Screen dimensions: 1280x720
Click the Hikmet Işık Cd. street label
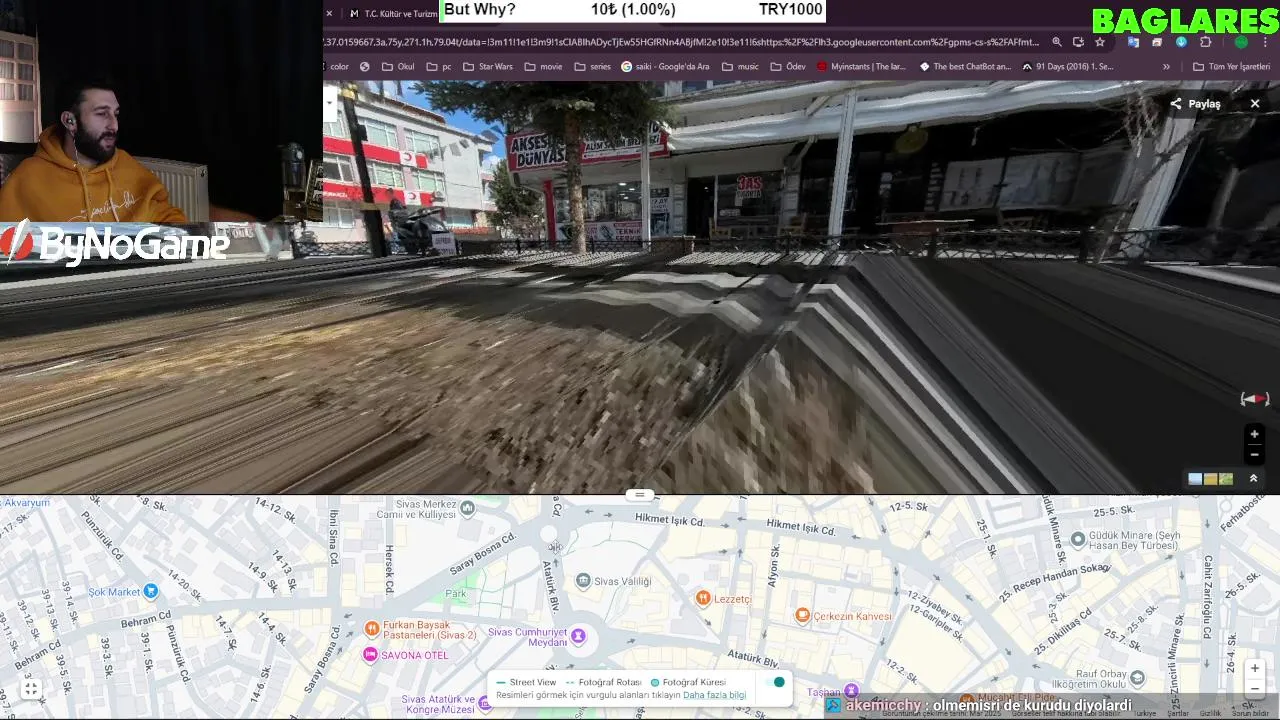670,520
